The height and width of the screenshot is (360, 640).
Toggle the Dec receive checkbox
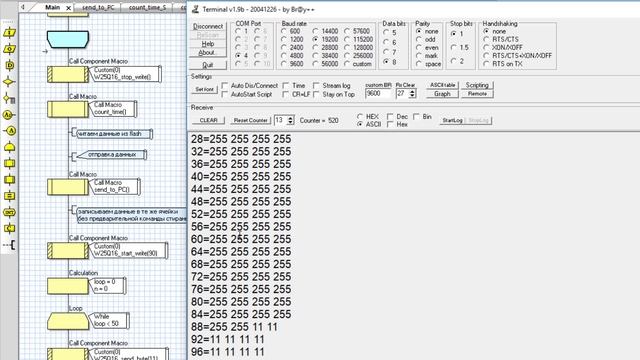coord(390,116)
